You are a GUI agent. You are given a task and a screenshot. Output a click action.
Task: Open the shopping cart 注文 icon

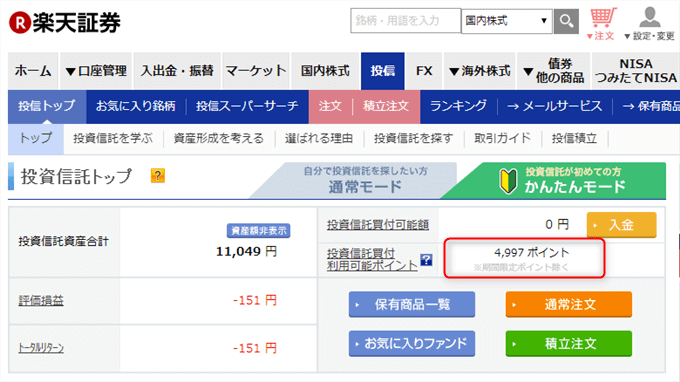(x=602, y=24)
